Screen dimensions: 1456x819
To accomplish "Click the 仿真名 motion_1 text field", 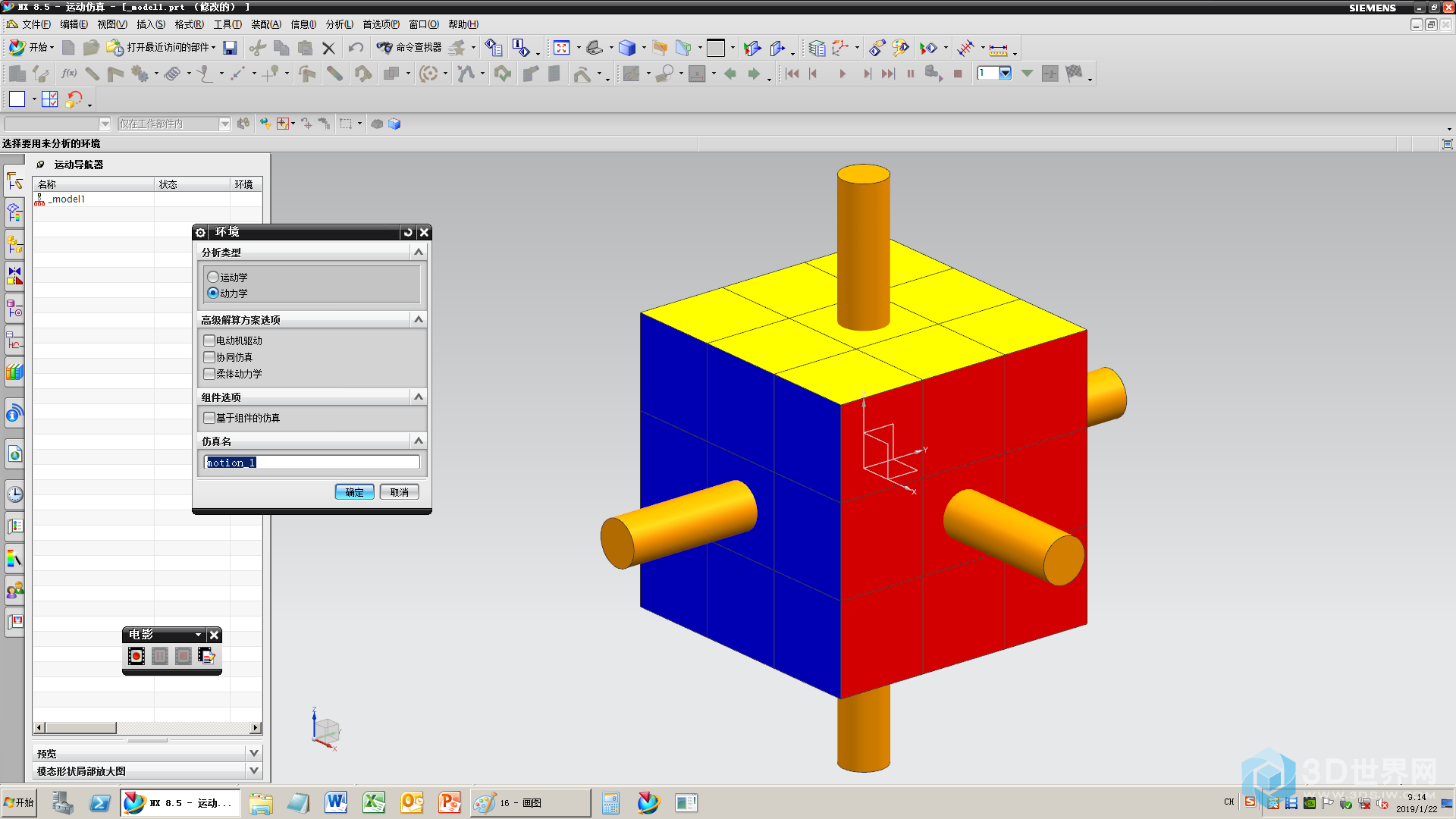I will click(x=312, y=463).
